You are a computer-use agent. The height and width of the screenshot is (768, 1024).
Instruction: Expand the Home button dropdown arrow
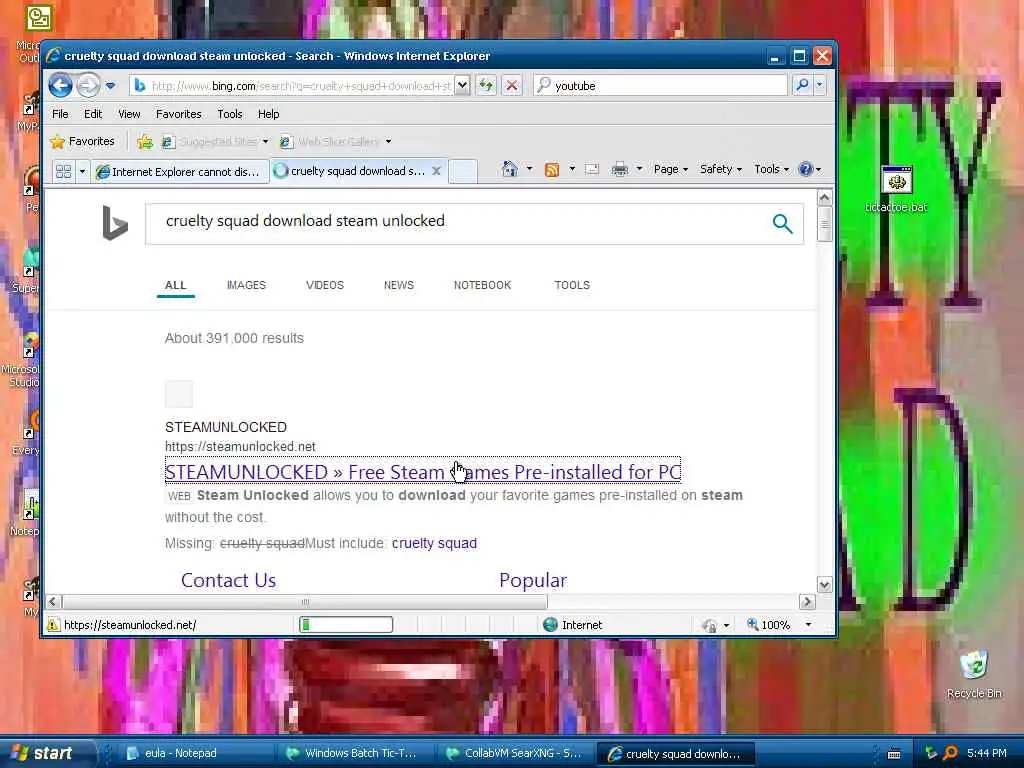coord(529,170)
